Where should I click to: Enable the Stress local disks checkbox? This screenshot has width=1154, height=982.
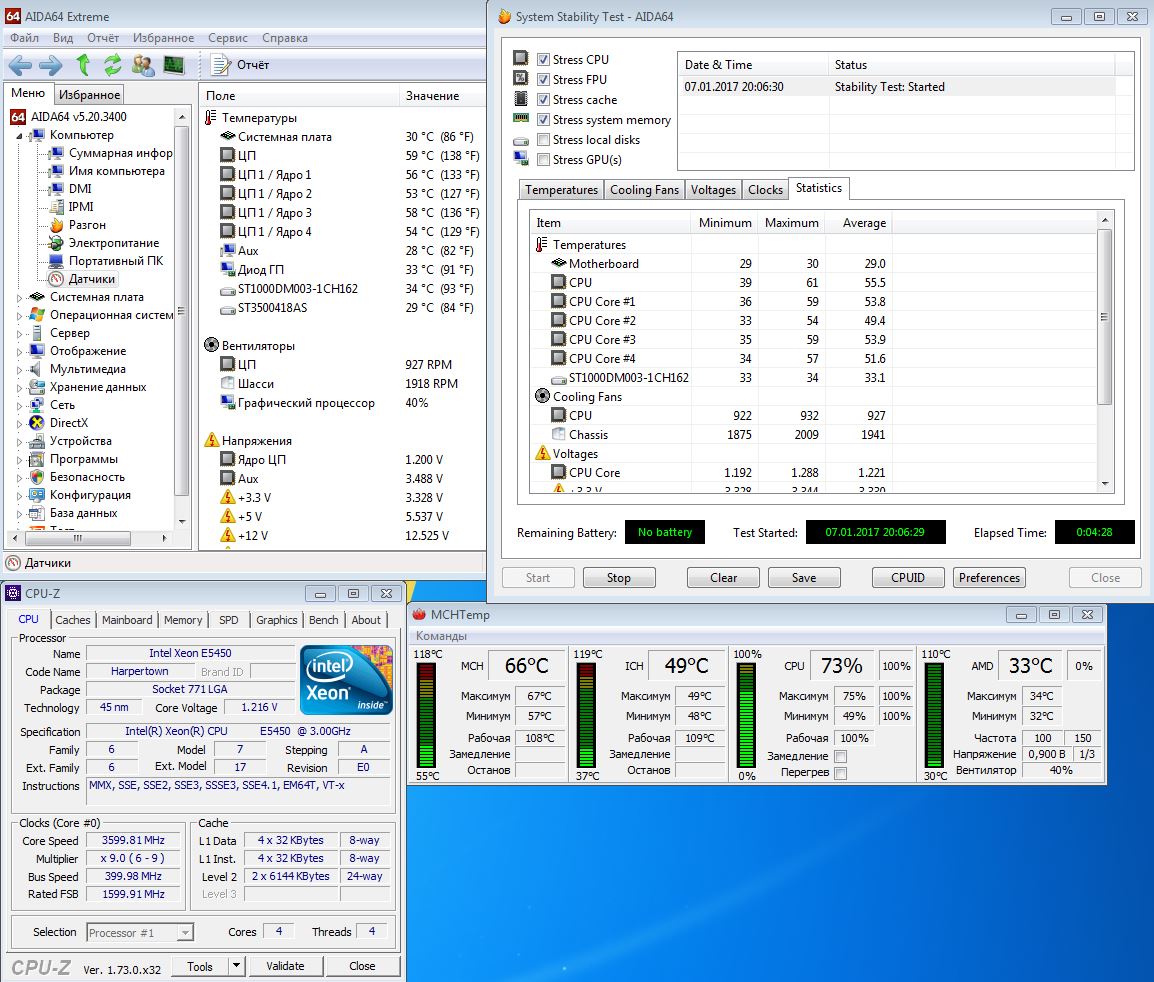coord(543,140)
